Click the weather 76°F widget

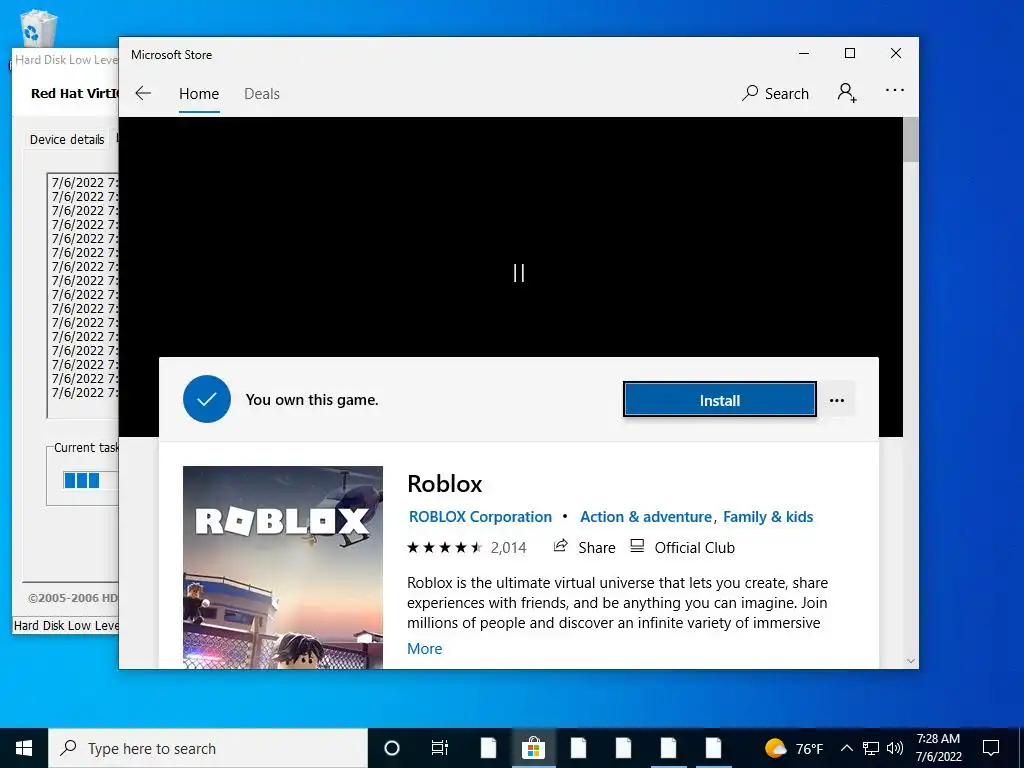click(x=795, y=748)
